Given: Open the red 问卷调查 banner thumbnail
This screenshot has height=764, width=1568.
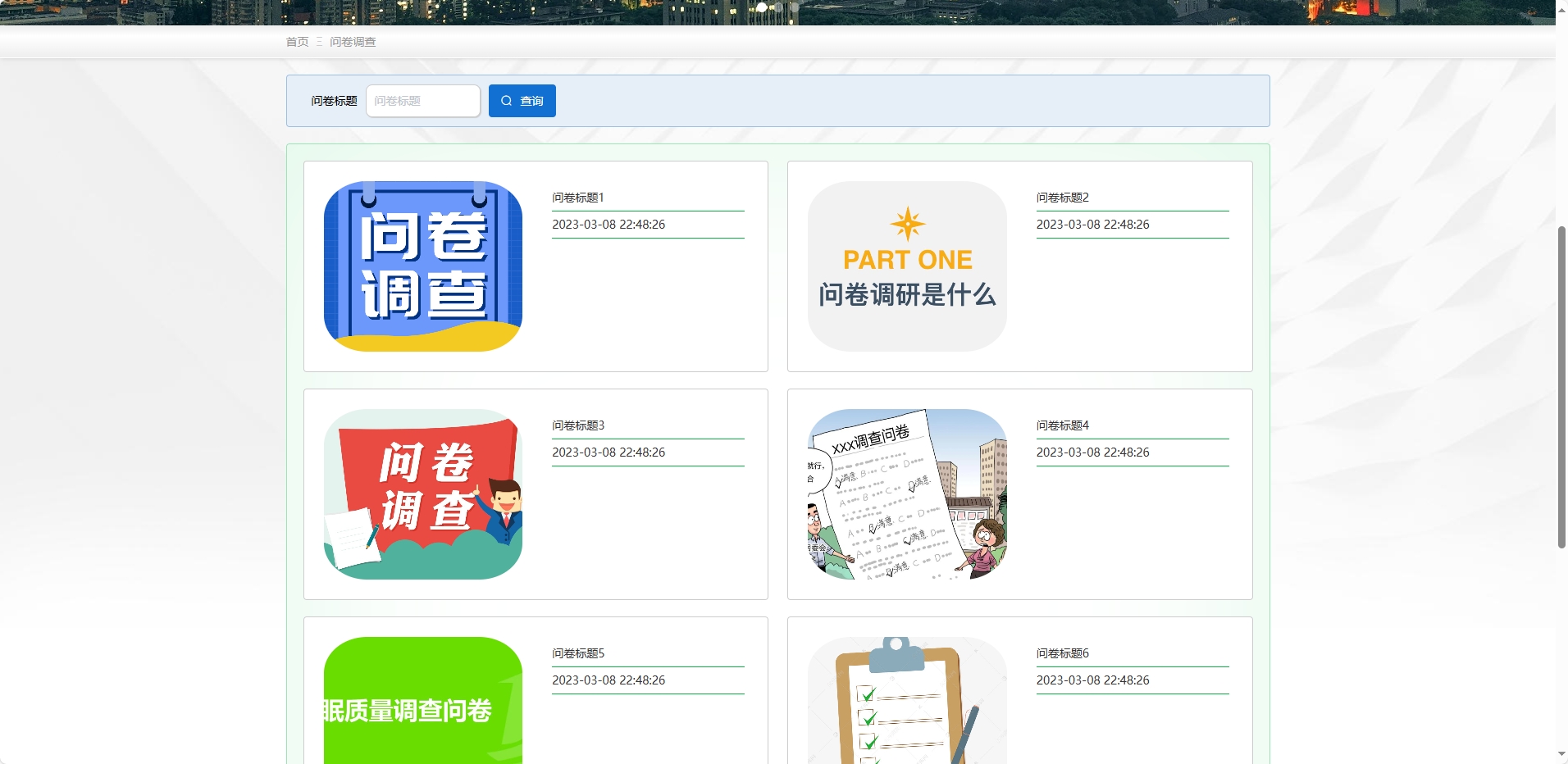Looking at the screenshot, I should pos(423,494).
